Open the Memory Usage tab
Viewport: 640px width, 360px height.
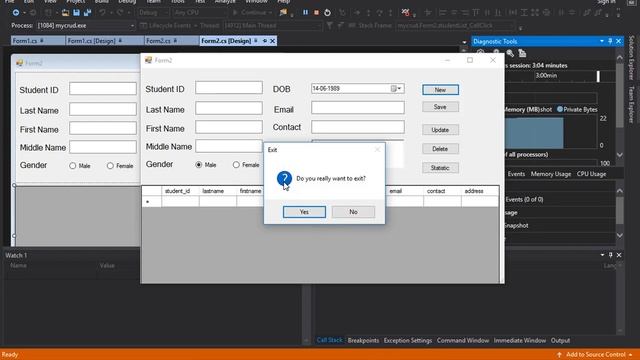[x=551, y=174]
